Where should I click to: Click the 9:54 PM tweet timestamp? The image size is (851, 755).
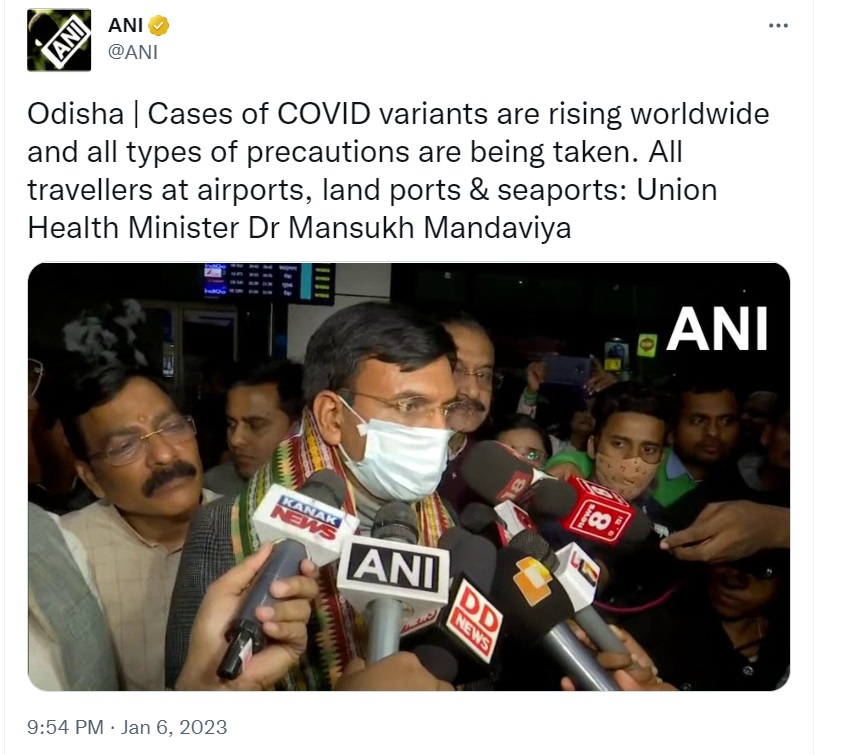tap(65, 727)
